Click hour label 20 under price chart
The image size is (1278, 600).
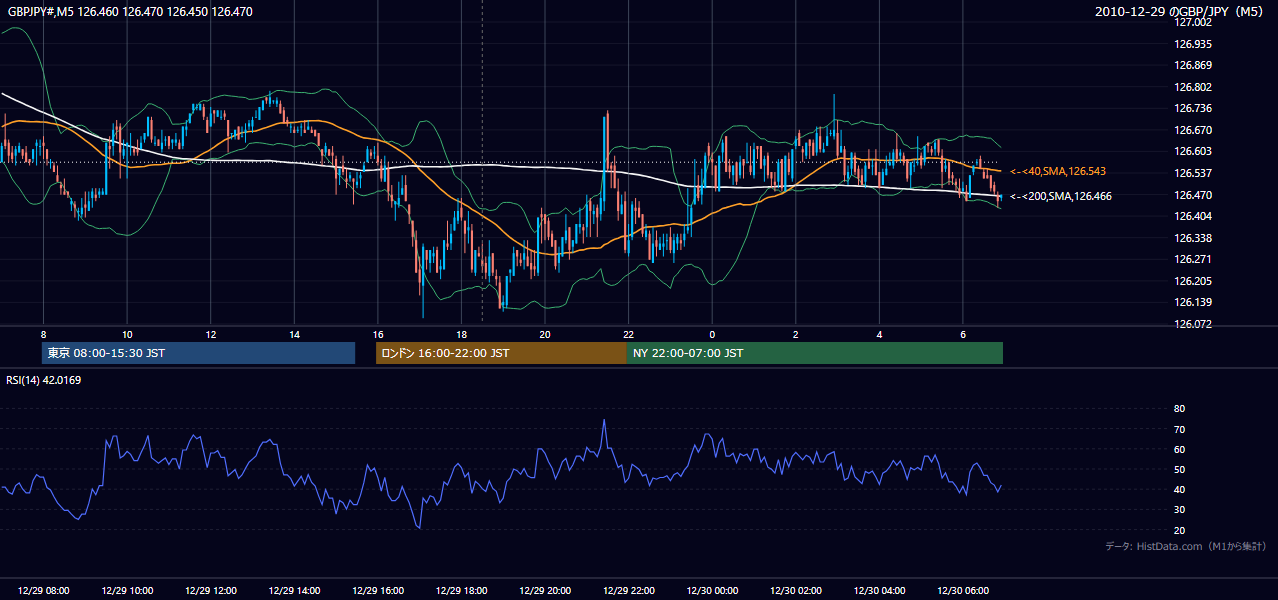coord(545,334)
